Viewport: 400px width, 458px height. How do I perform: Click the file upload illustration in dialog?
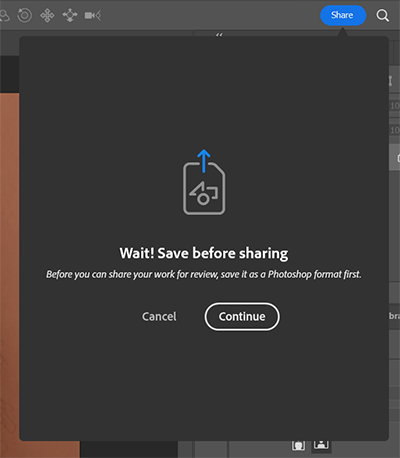(x=204, y=182)
